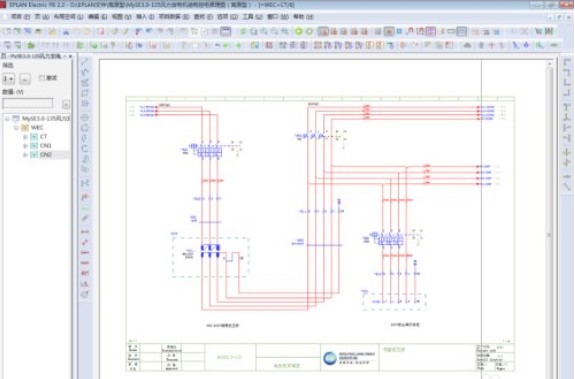Click the scroll-up arrow of drawing area
The height and width of the screenshot is (379, 575).
coord(549,64)
